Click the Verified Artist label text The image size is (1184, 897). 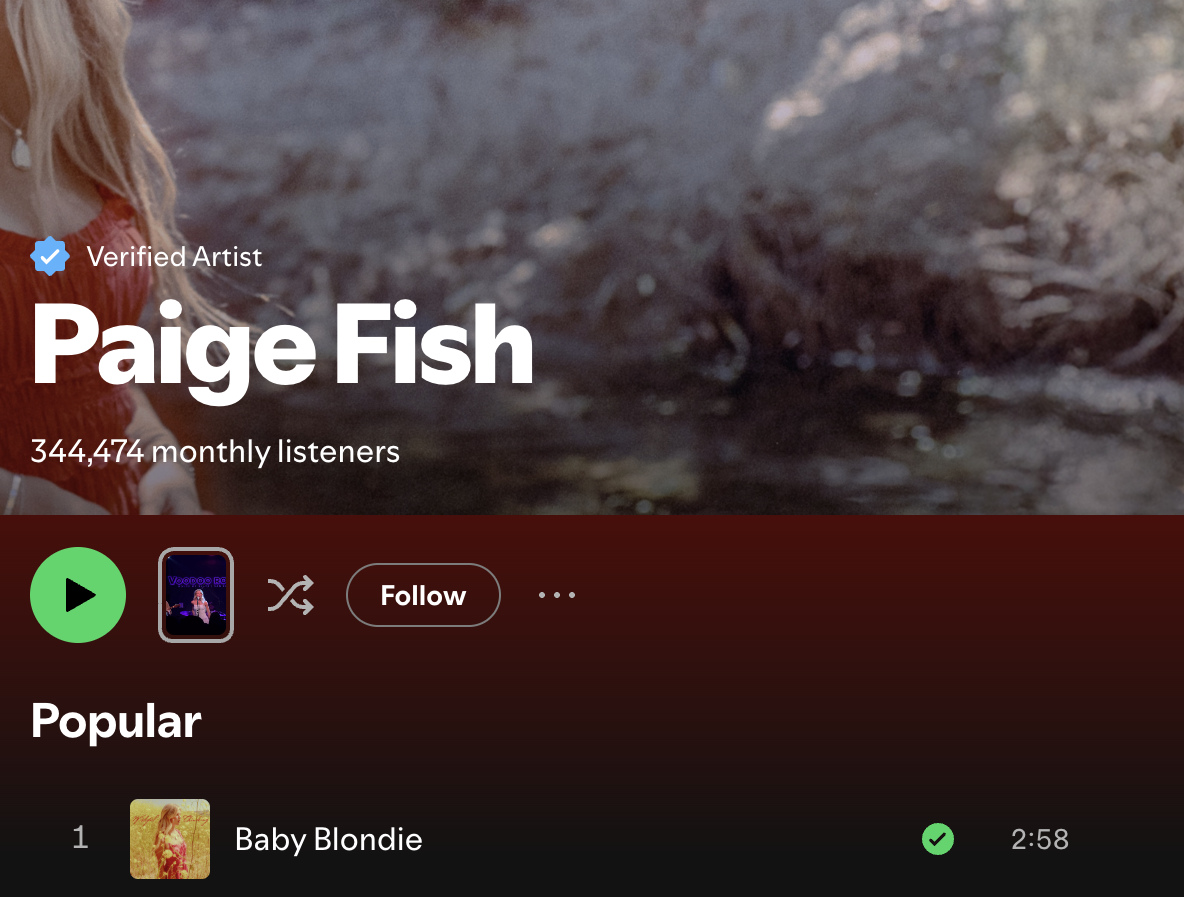[174, 257]
